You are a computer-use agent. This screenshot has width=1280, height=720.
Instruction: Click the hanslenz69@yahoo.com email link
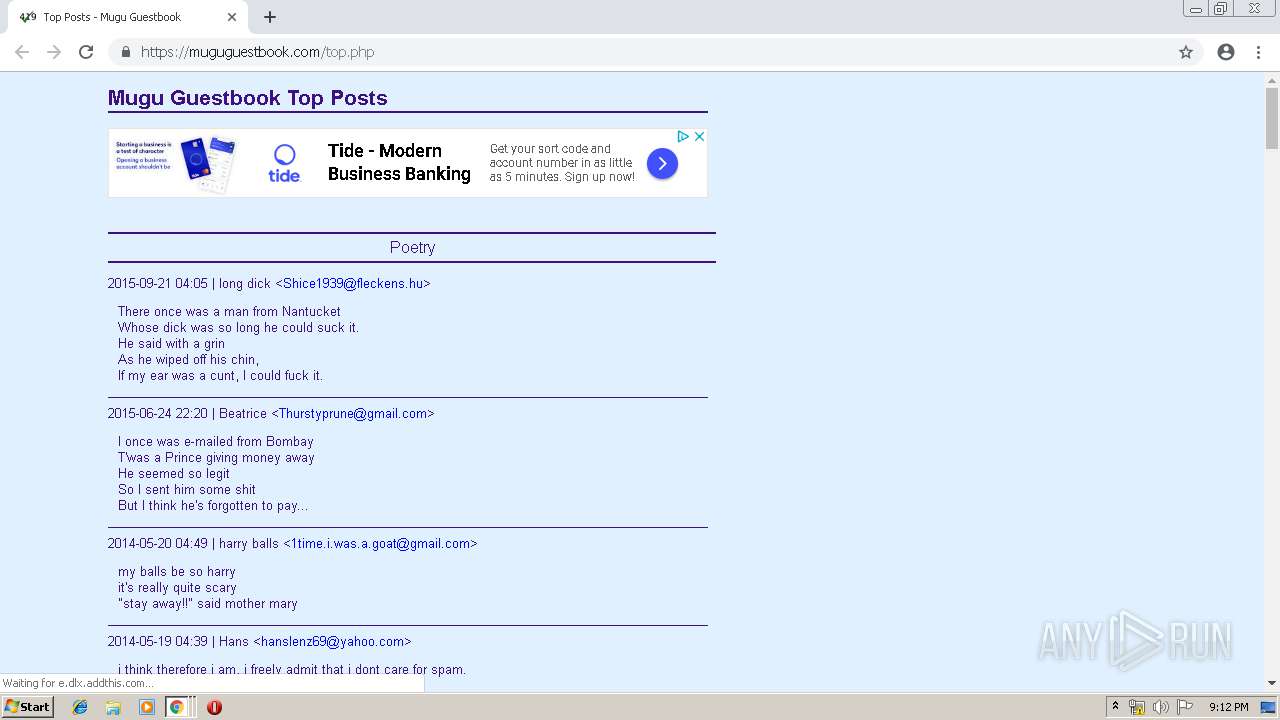coord(332,642)
